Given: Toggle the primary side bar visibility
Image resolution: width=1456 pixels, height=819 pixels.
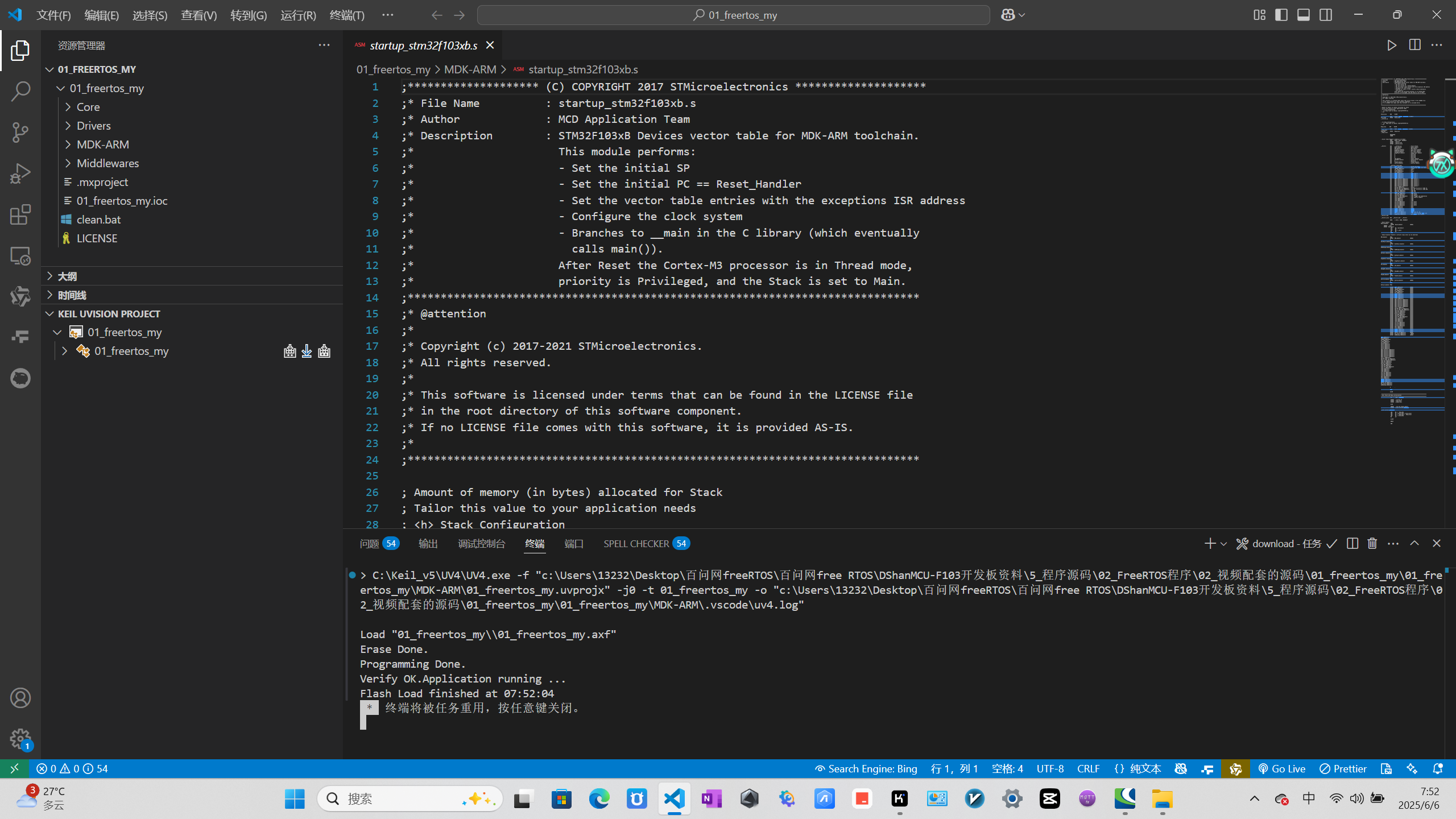Looking at the screenshot, I should coord(1281,15).
